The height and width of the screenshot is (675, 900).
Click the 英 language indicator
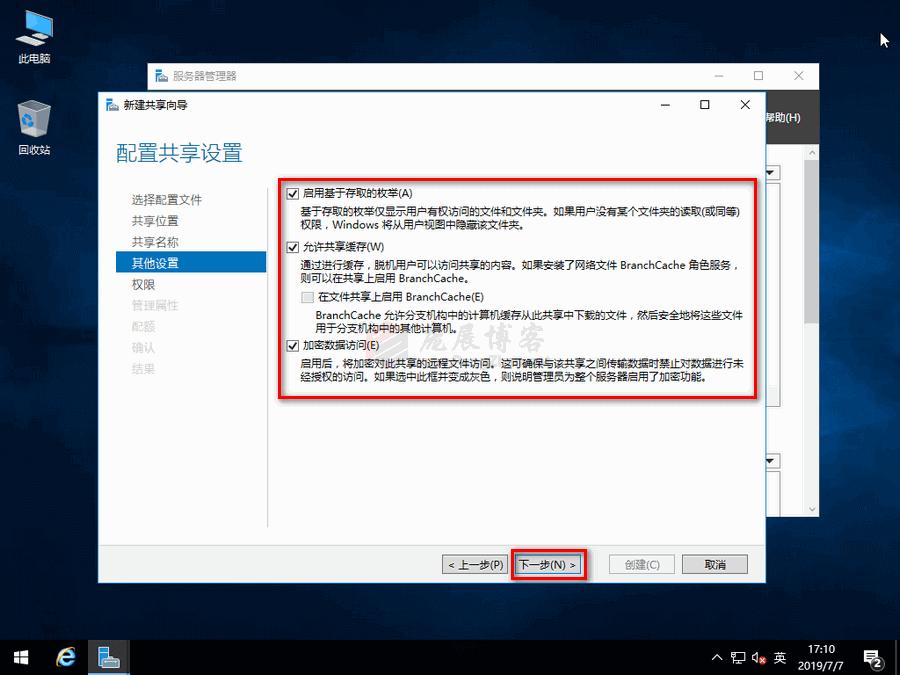click(x=781, y=657)
